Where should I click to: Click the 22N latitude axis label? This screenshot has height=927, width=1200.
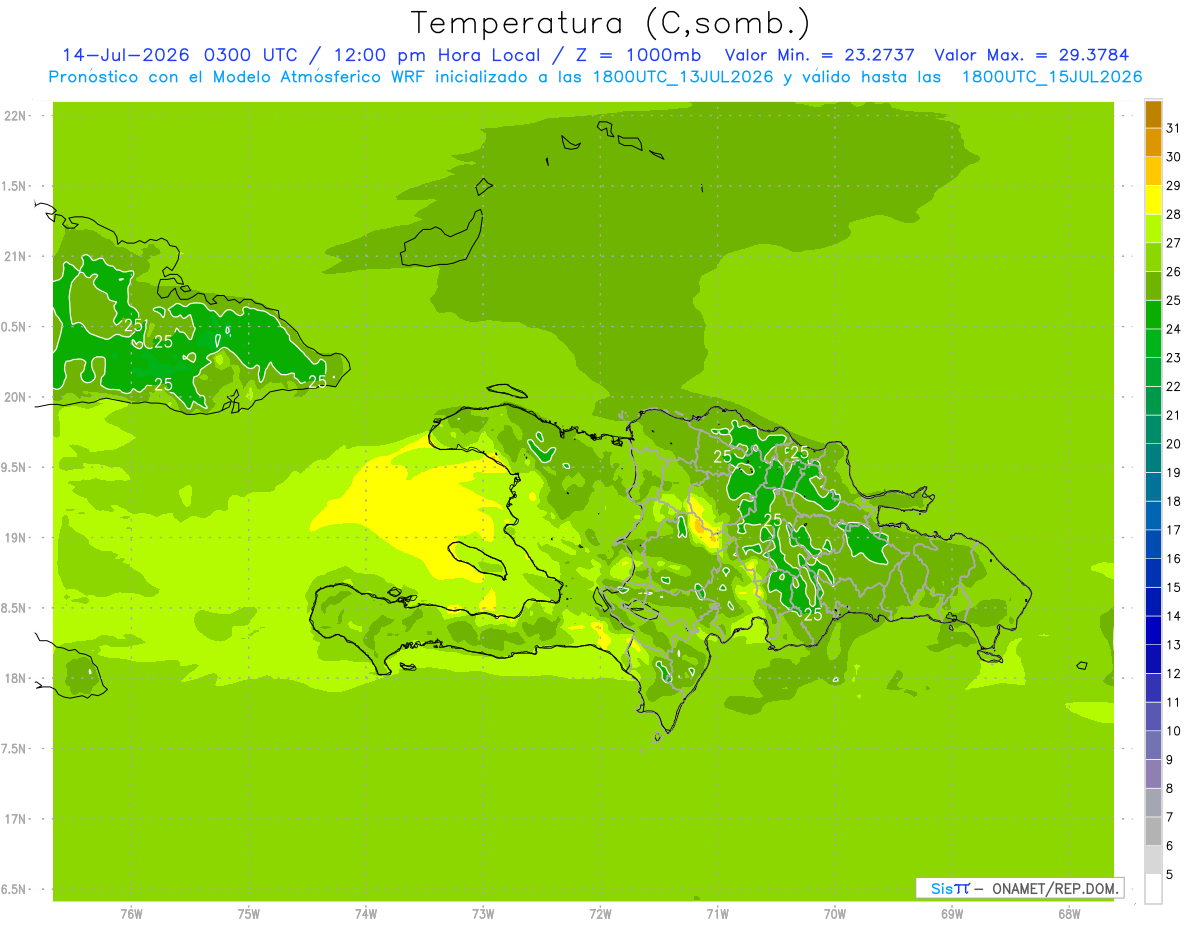(x=15, y=116)
